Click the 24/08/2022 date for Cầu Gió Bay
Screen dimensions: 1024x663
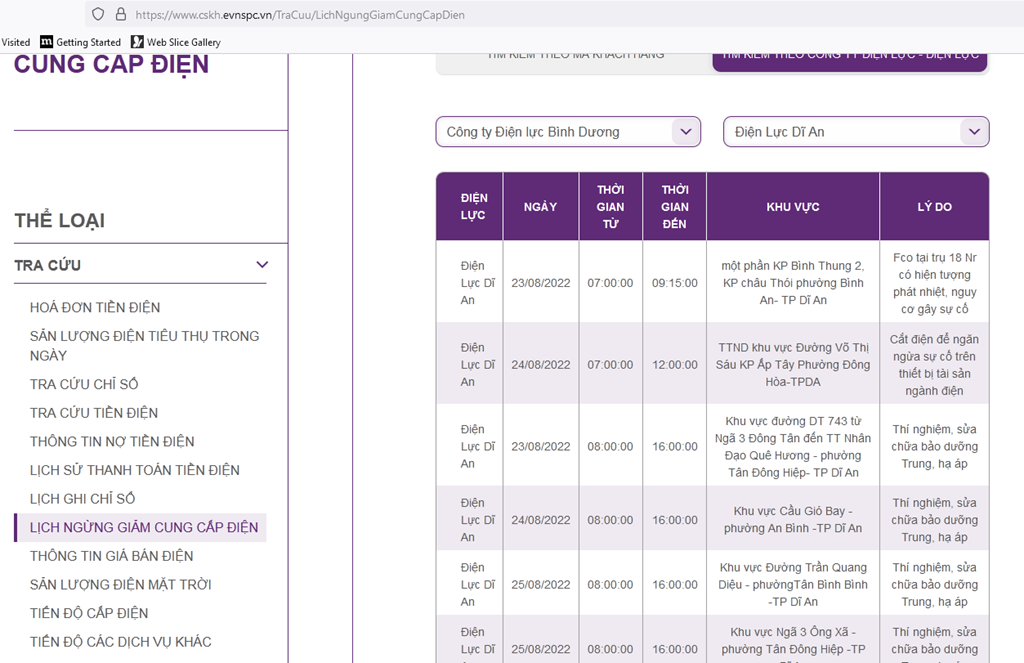pyautogui.click(x=541, y=520)
